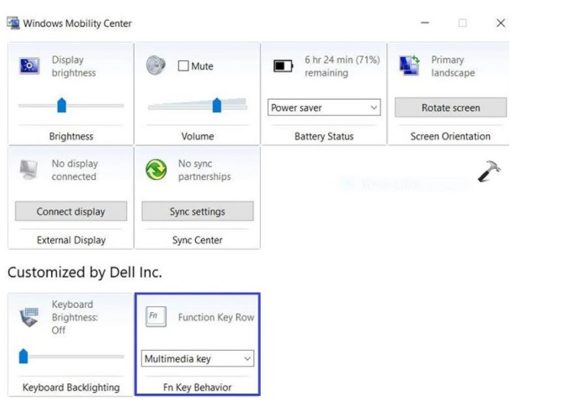This screenshot has width=573, height=400.
Task: Click the "Battery Status" label
Action: pyautogui.click(x=324, y=136)
